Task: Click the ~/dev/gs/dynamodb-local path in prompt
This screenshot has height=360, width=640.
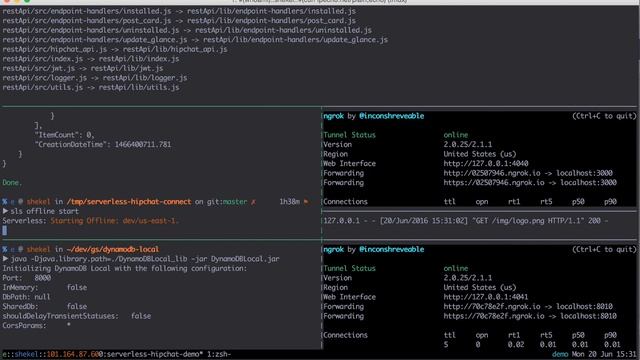Action: click(x=113, y=249)
